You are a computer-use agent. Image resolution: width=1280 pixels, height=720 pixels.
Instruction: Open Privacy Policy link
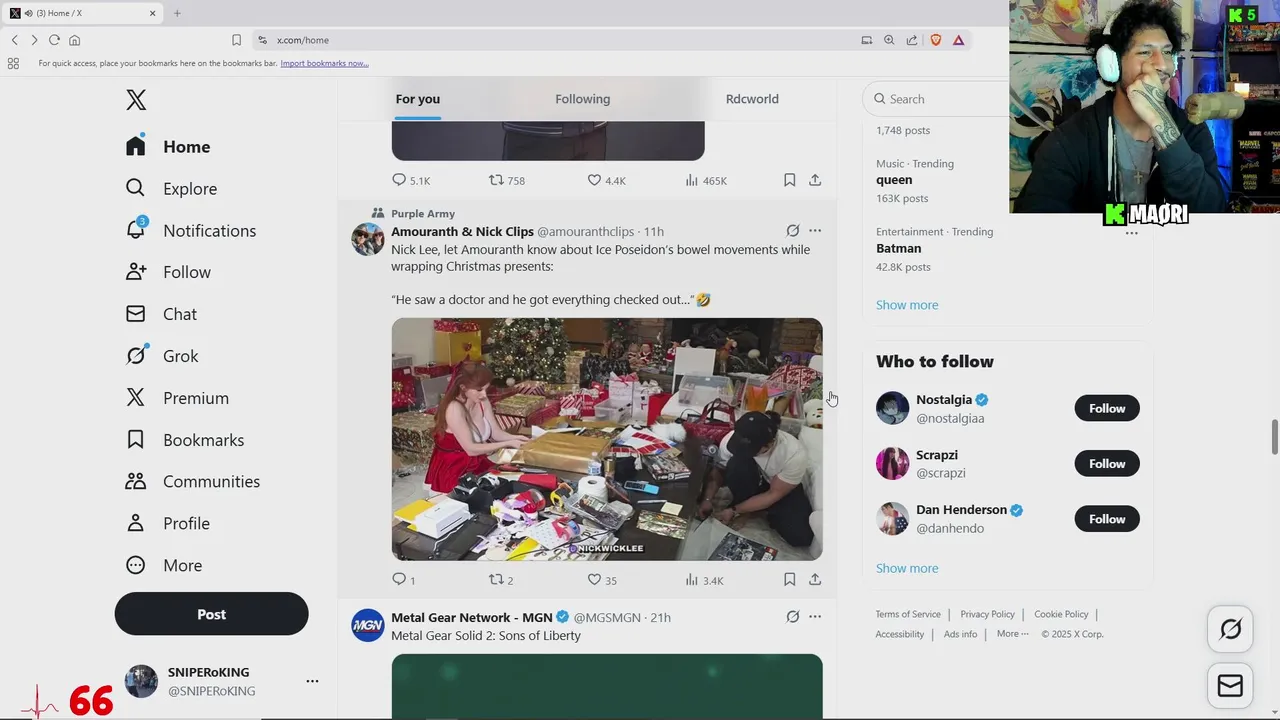[x=987, y=614]
